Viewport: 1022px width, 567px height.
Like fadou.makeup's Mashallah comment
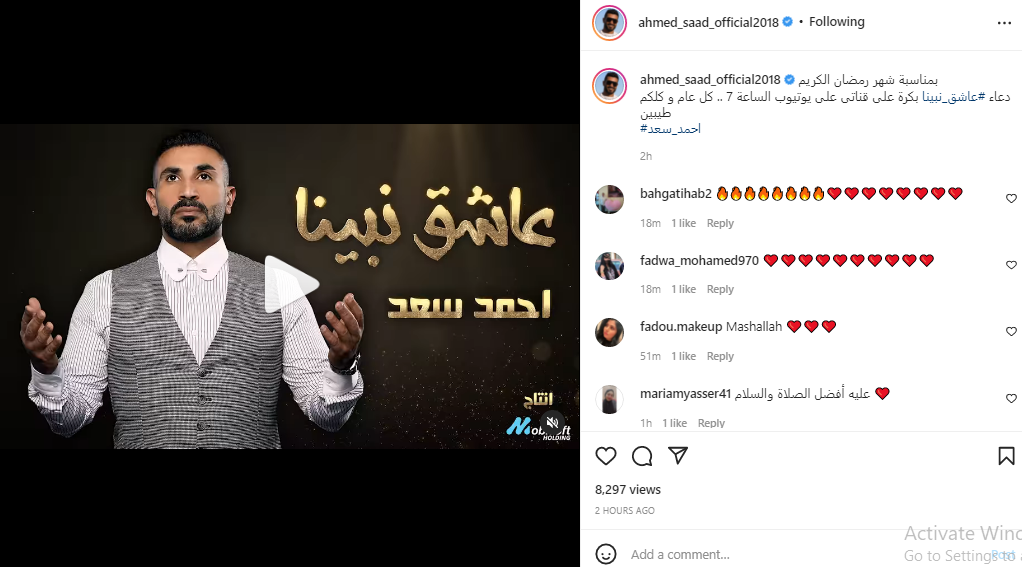point(1011,331)
